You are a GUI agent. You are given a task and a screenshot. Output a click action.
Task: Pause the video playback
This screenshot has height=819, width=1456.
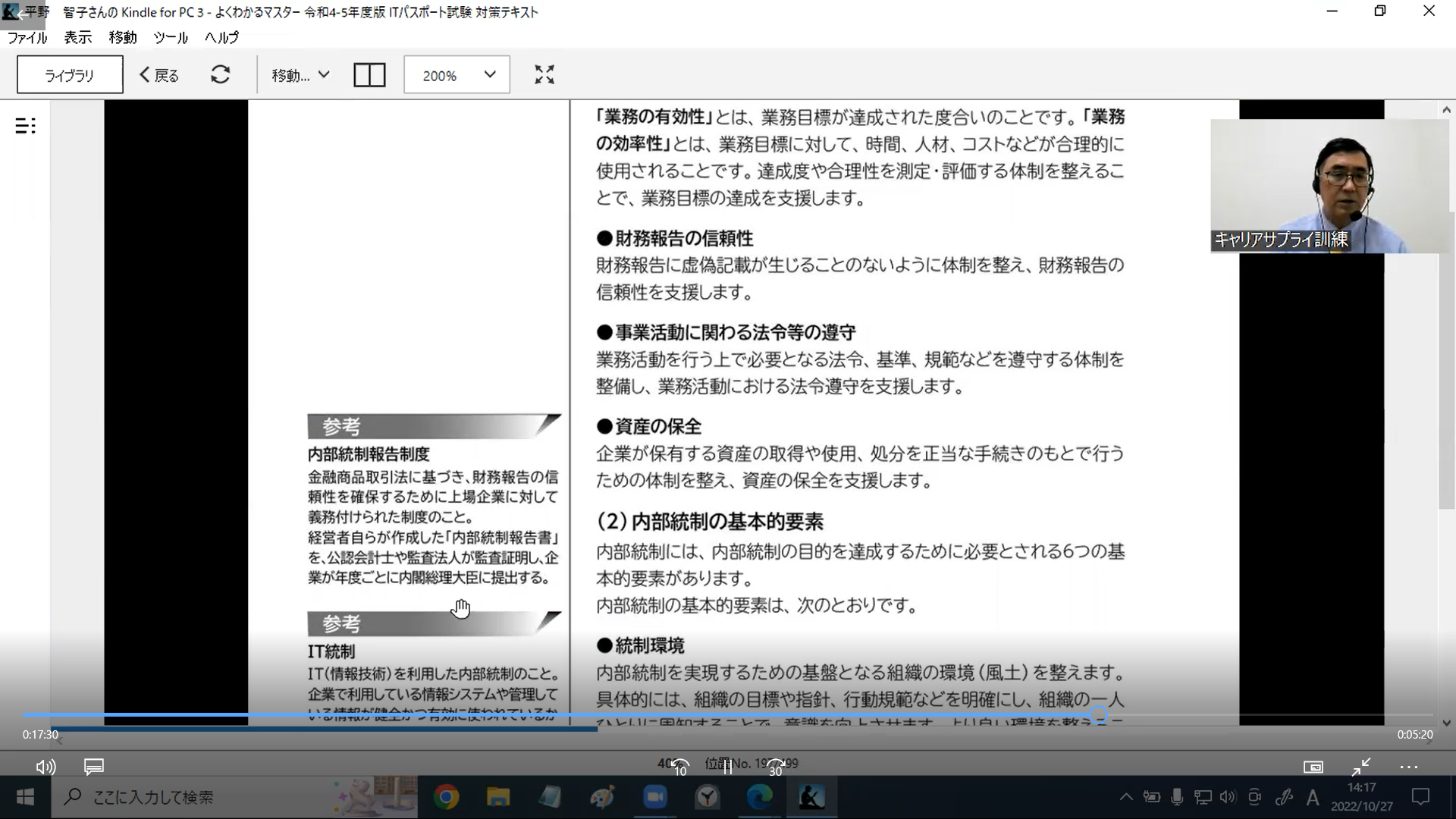point(727,767)
